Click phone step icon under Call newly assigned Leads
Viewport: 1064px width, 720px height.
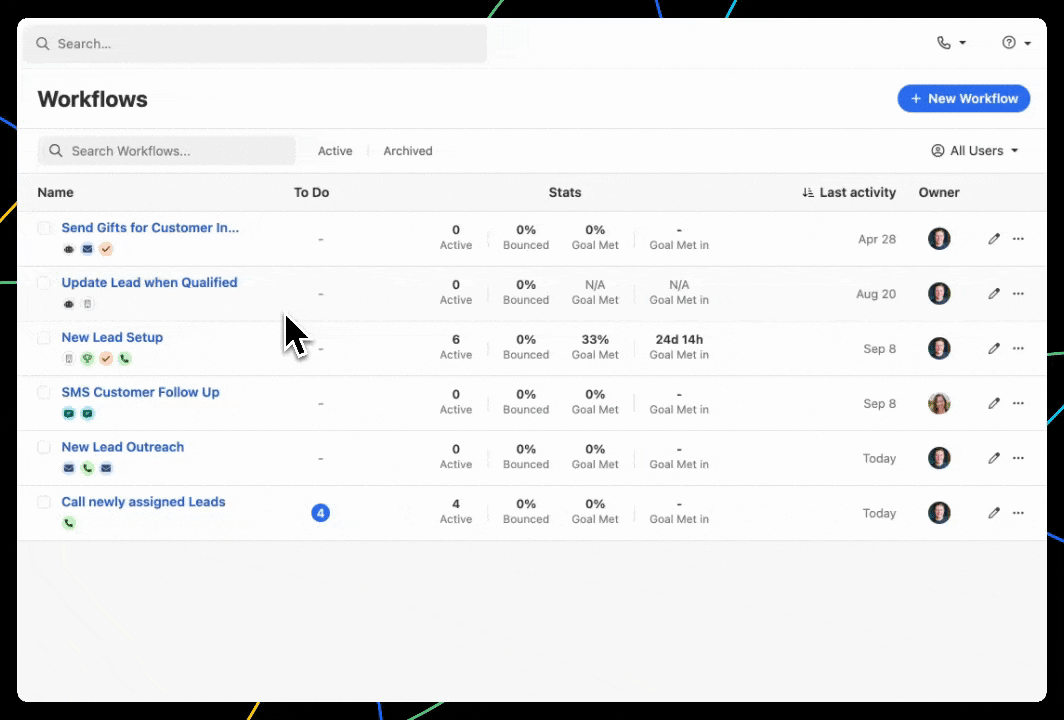[x=69, y=523]
